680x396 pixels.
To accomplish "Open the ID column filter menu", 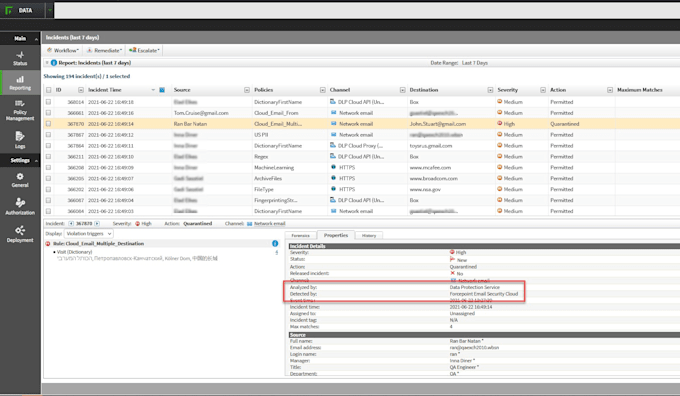I will click(81, 90).
